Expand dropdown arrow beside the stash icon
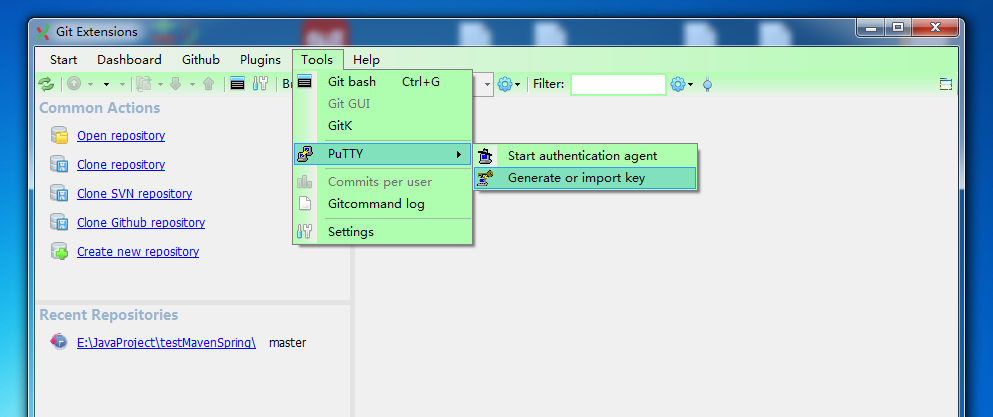The image size is (993, 417). [x=160, y=84]
